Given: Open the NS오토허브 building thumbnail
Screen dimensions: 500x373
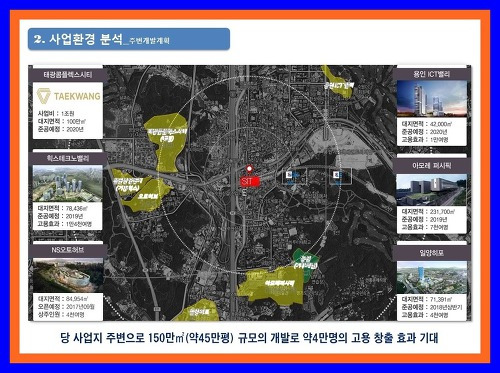Looking at the screenshot, I should click(x=67, y=276).
